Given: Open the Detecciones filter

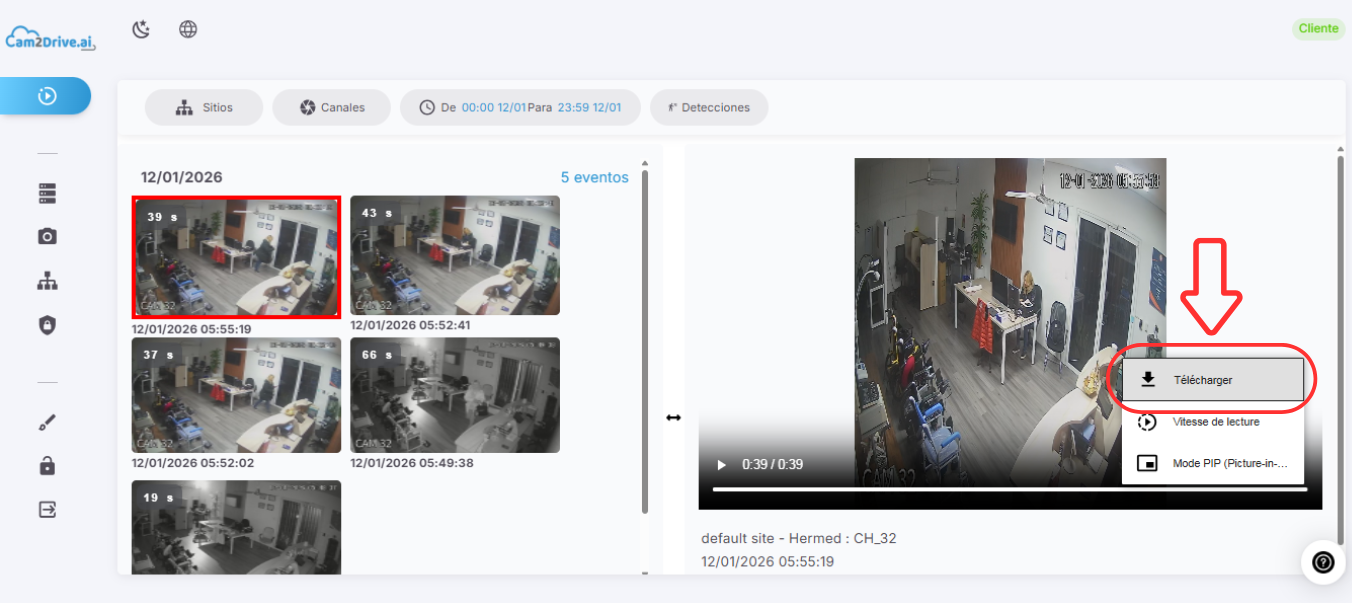Looking at the screenshot, I should tap(709, 107).
